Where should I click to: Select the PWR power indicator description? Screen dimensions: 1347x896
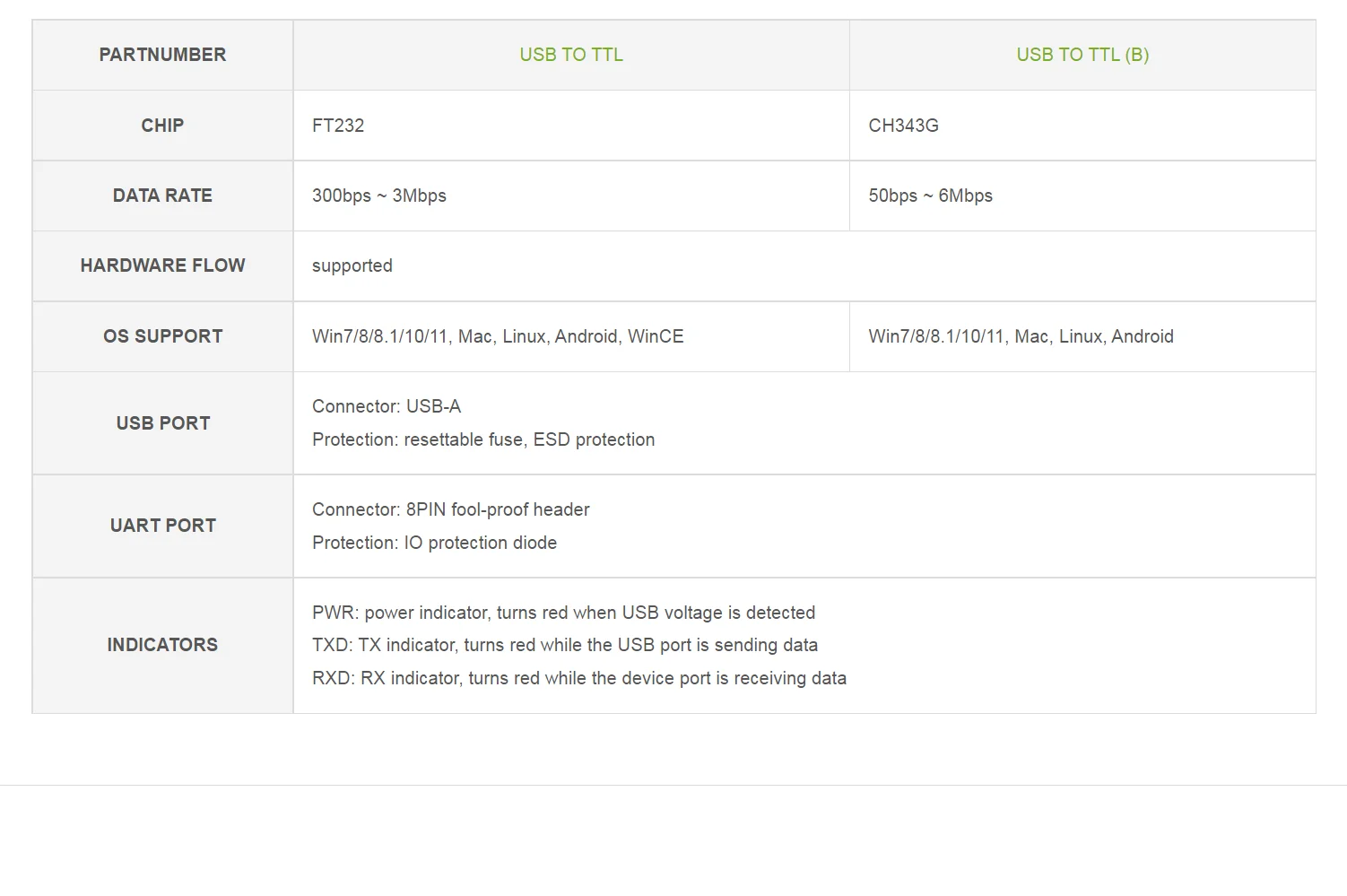563,613
